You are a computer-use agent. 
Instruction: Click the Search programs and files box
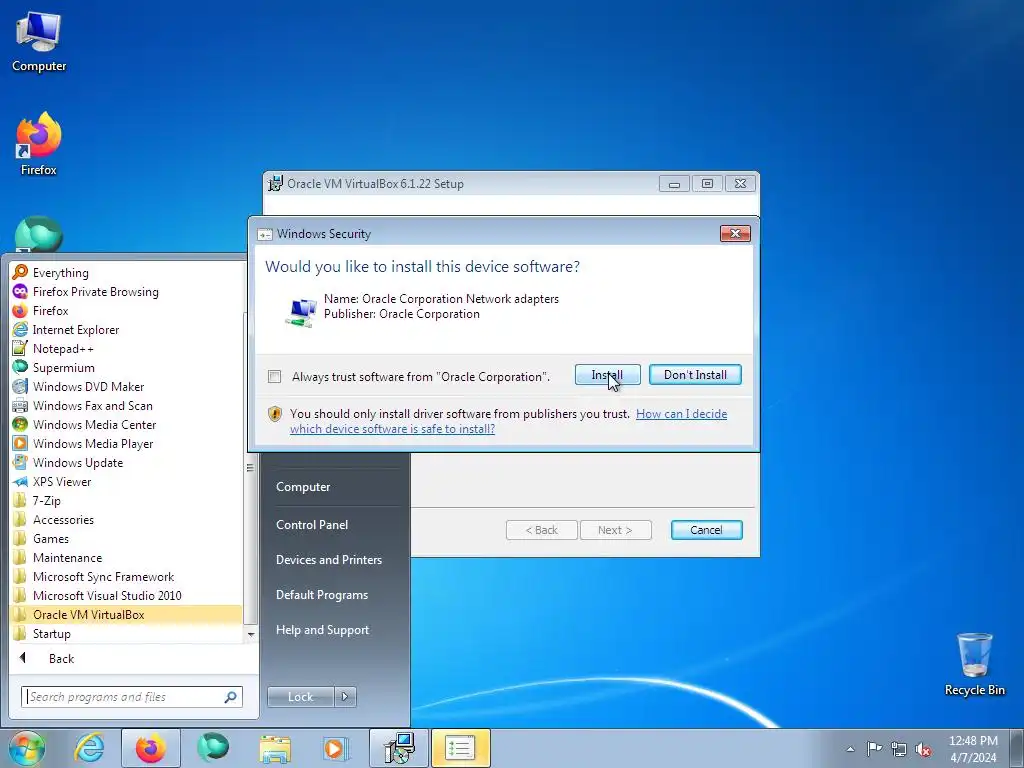tap(131, 697)
